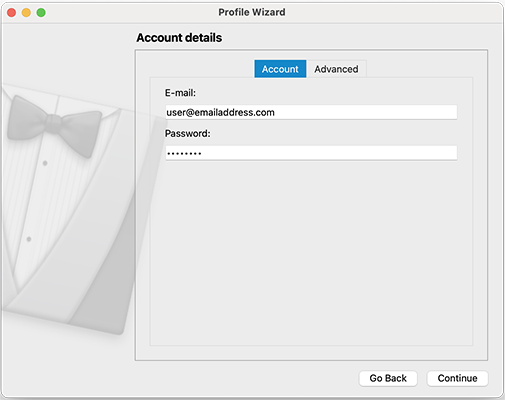505x400 pixels.
Task: Click the Go Back button
Action: pos(388,378)
